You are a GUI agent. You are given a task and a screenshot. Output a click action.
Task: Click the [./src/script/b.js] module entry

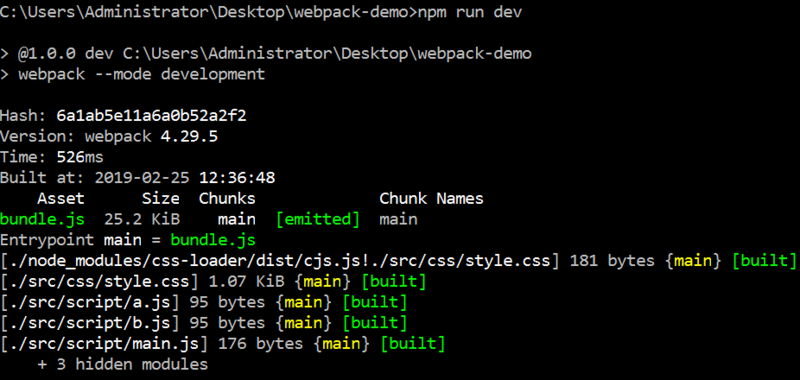coord(90,323)
